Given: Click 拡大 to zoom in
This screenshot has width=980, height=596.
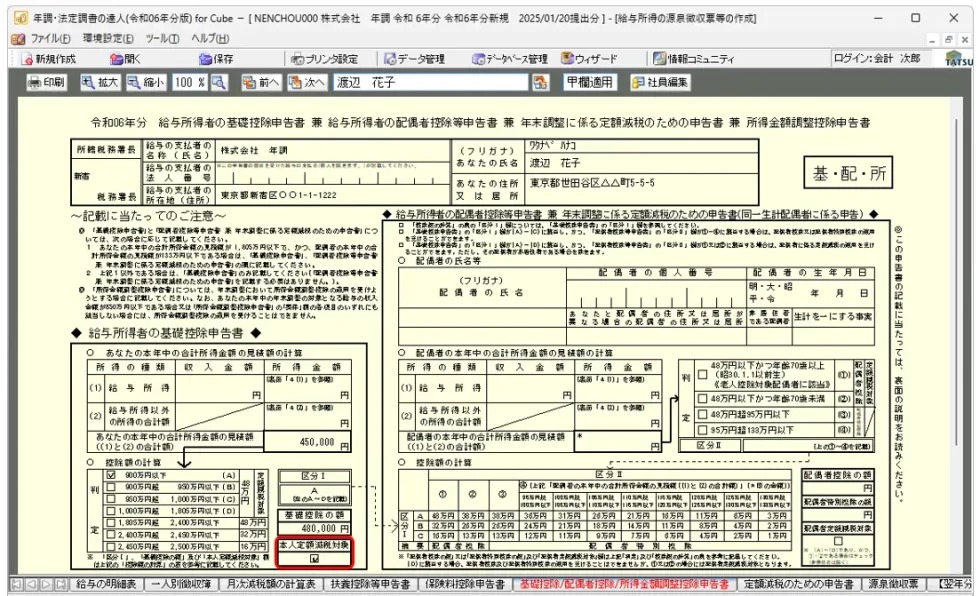Looking at the screenshot, I should [101, 82].
